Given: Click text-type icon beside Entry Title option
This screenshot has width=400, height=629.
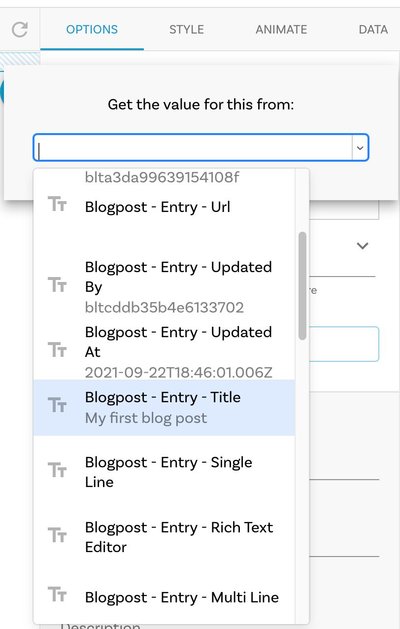Looking at the screenshot, I should [x=57, y=405].
